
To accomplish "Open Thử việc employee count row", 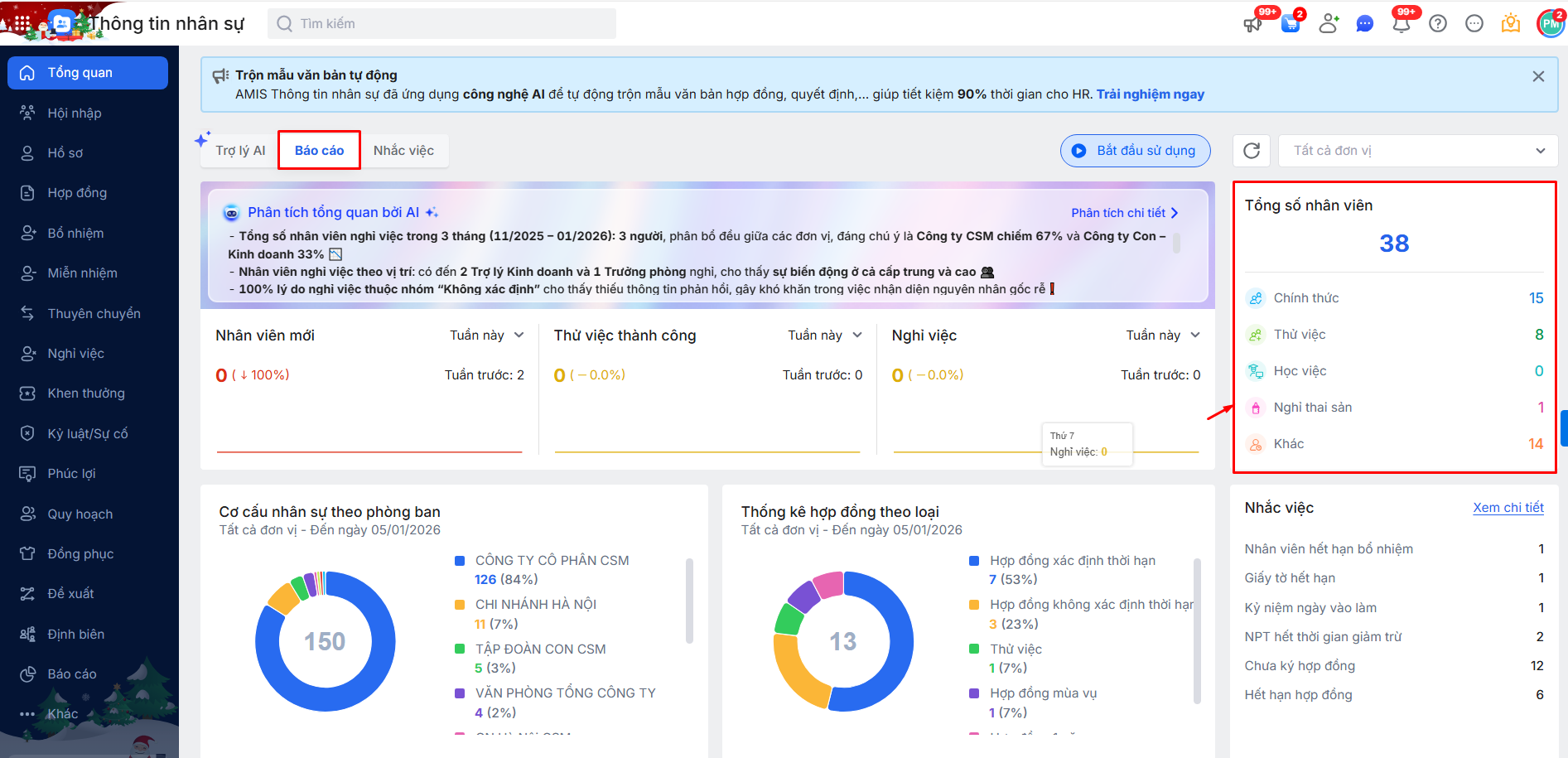I will (x=1395, y=335).
